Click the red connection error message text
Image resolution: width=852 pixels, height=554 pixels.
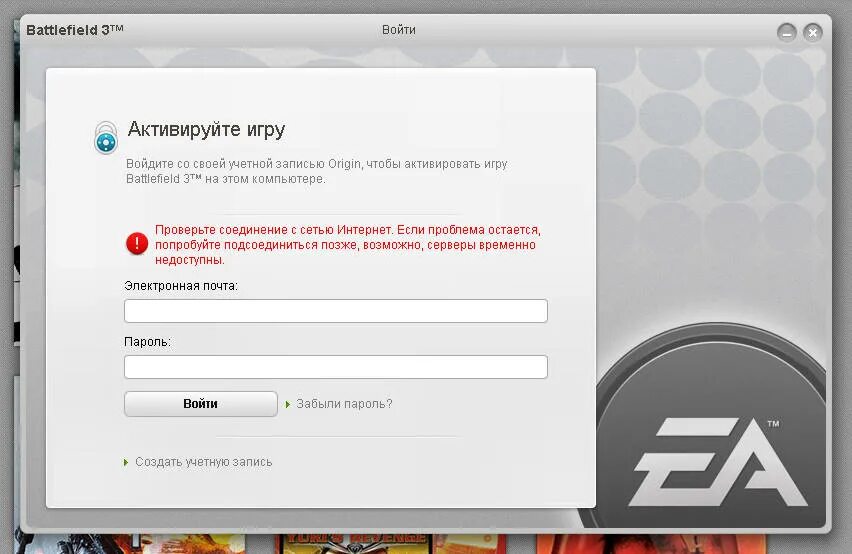(x=348, y=244)
